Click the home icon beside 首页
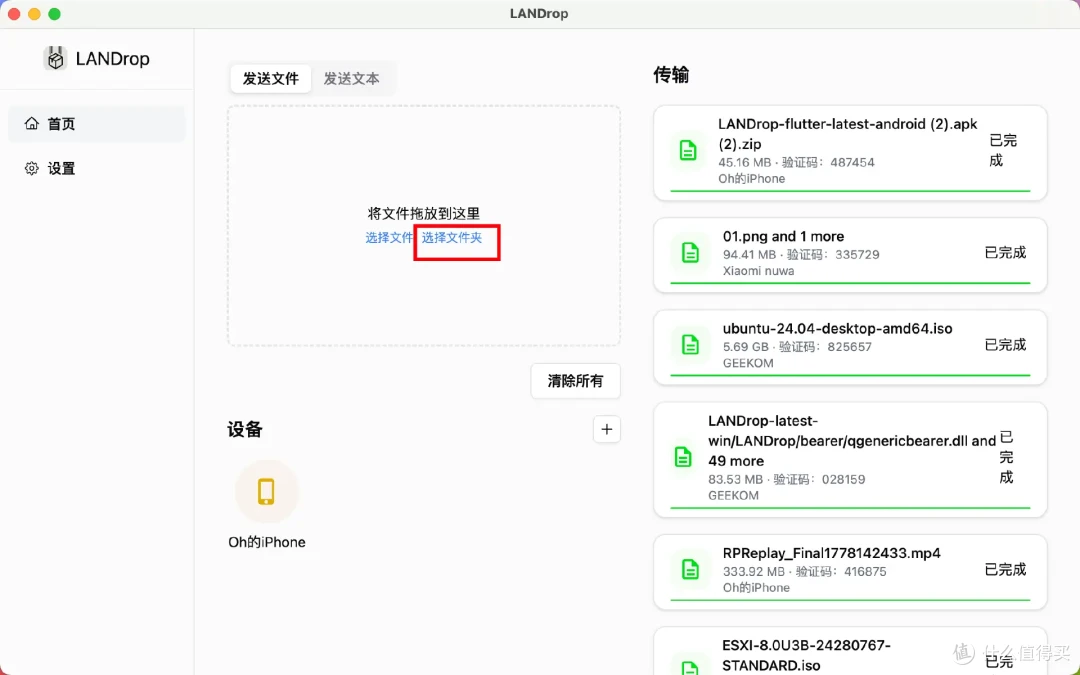Image resolution: width=1080 pixels, height=675 pixels. (32, 123)
